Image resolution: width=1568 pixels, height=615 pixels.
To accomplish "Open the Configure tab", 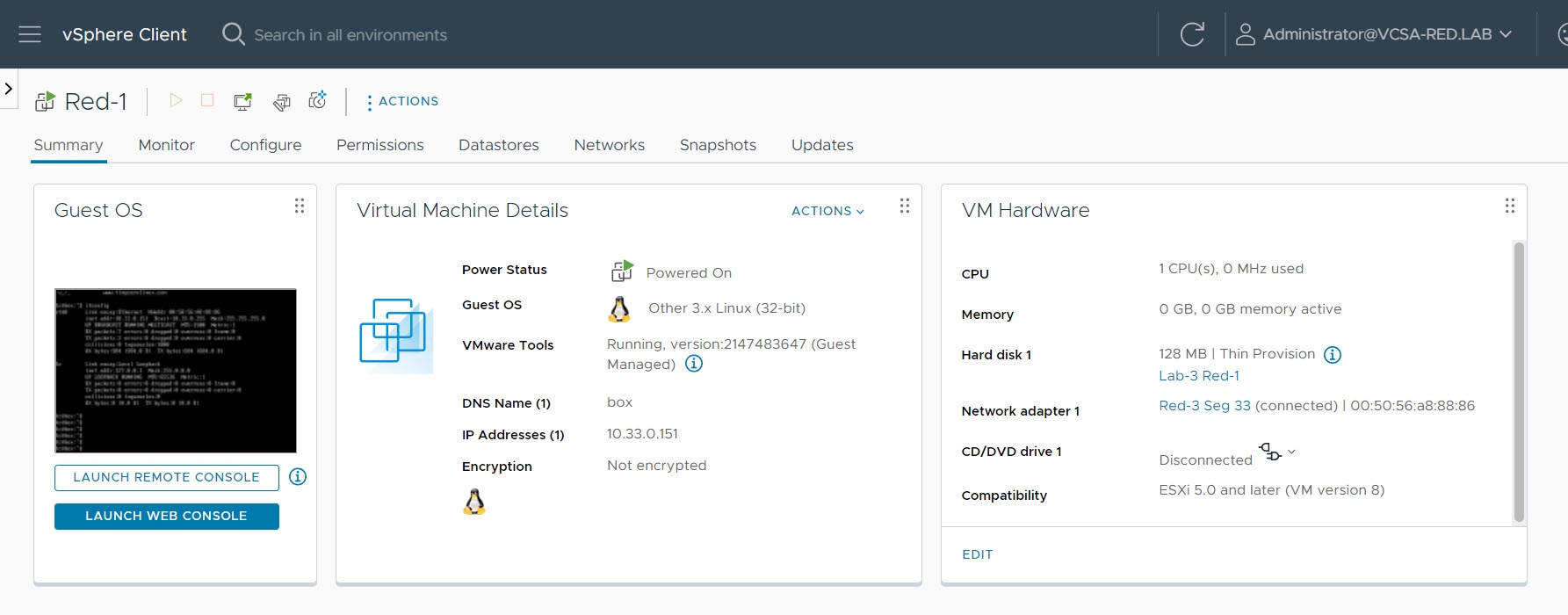I will [x=265, y=145].
